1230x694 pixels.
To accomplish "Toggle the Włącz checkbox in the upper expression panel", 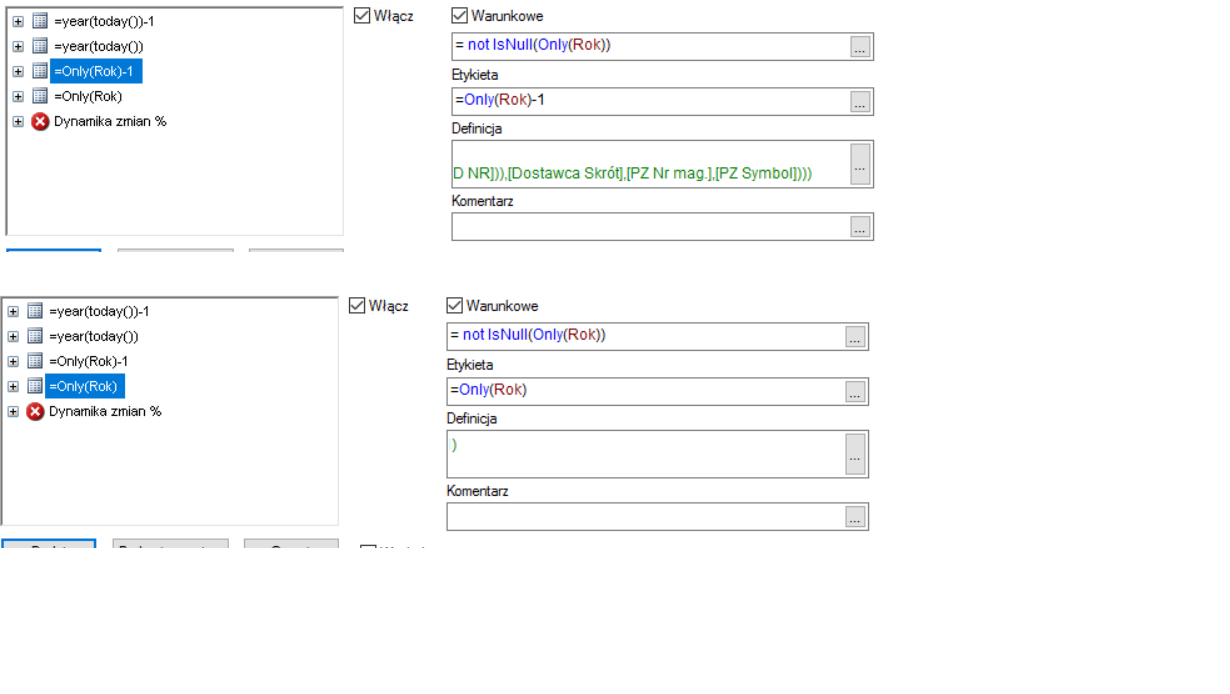I will pos(362,16).
